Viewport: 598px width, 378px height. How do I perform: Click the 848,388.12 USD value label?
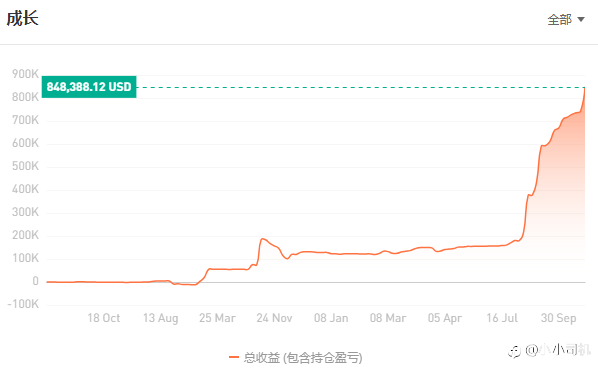(89, 87)
